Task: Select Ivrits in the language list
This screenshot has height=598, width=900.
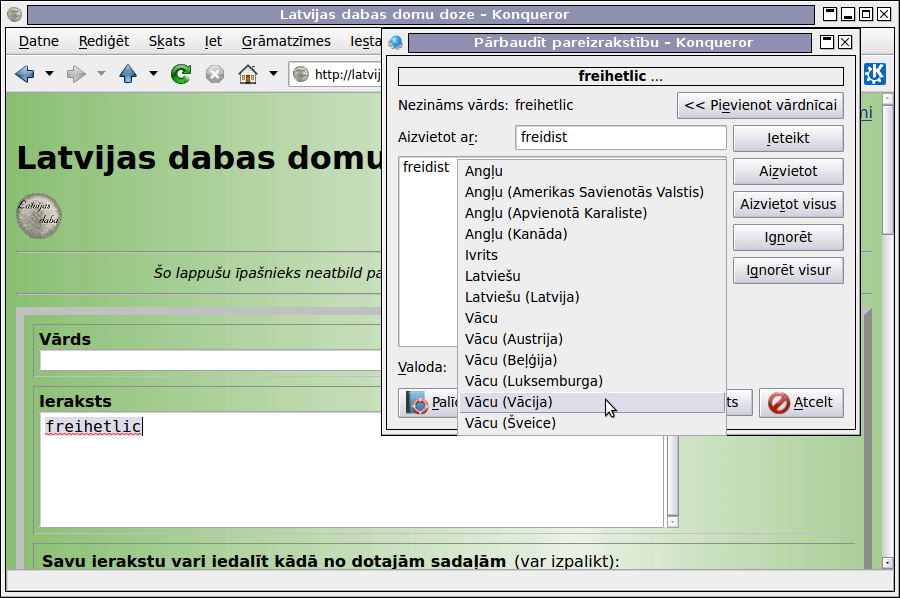Action: [x=591, y=255]
